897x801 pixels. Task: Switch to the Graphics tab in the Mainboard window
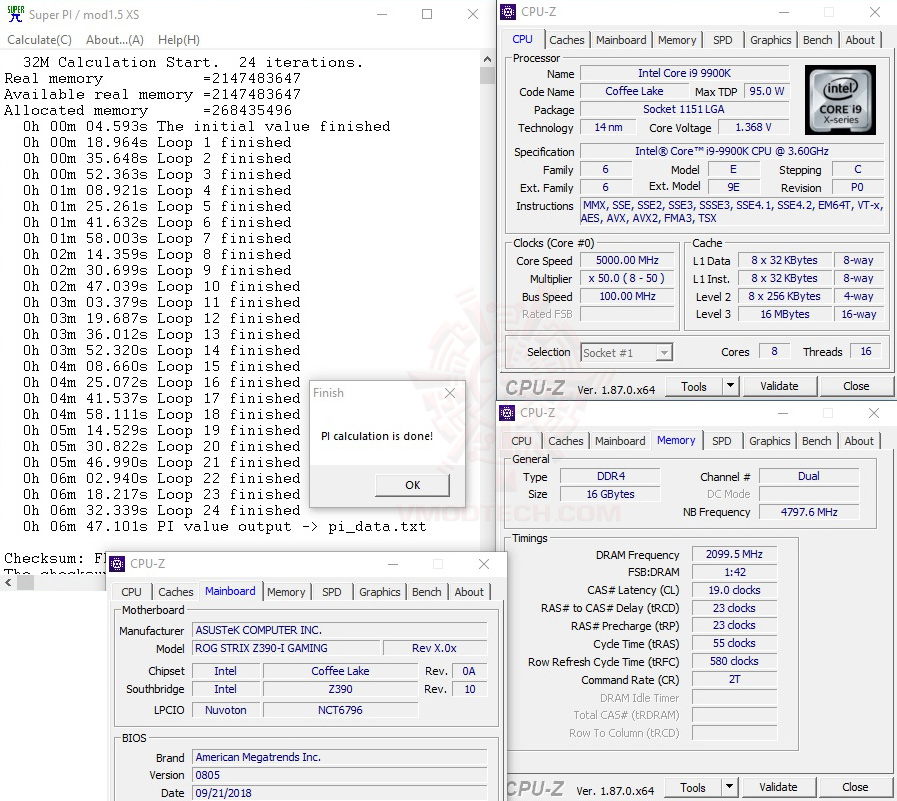[x=379, y=591]
